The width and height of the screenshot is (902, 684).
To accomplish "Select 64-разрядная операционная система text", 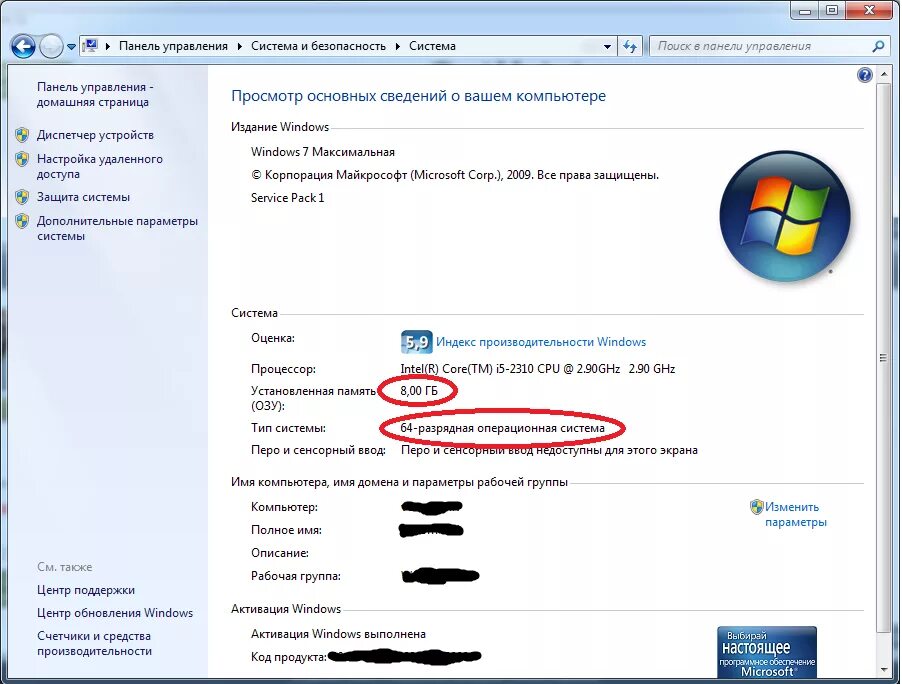I will point(502,428).
